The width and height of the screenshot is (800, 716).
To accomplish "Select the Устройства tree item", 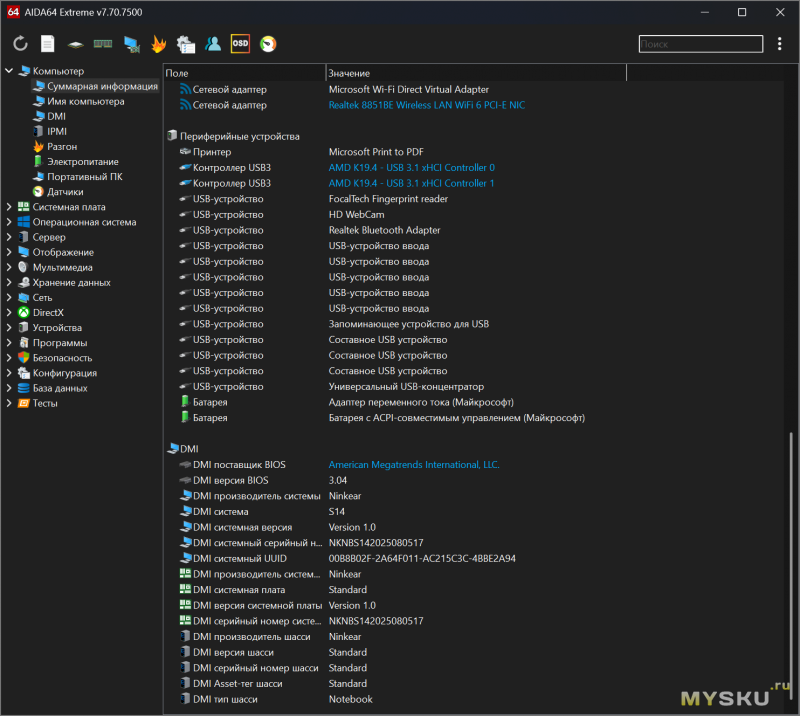I will (50, 328).
